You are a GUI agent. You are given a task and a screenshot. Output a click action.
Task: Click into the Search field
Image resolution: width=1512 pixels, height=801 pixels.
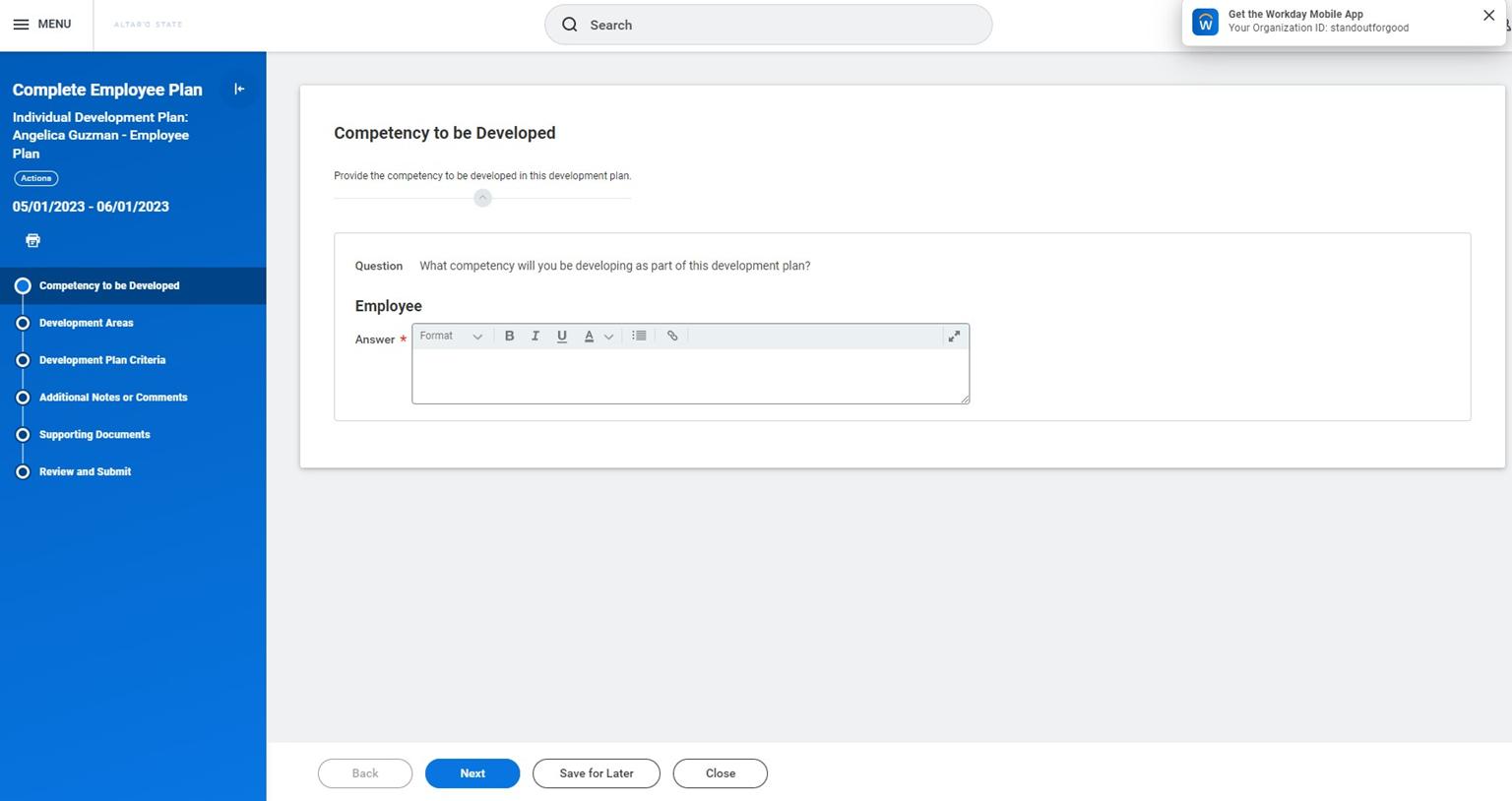pos(768,25)
